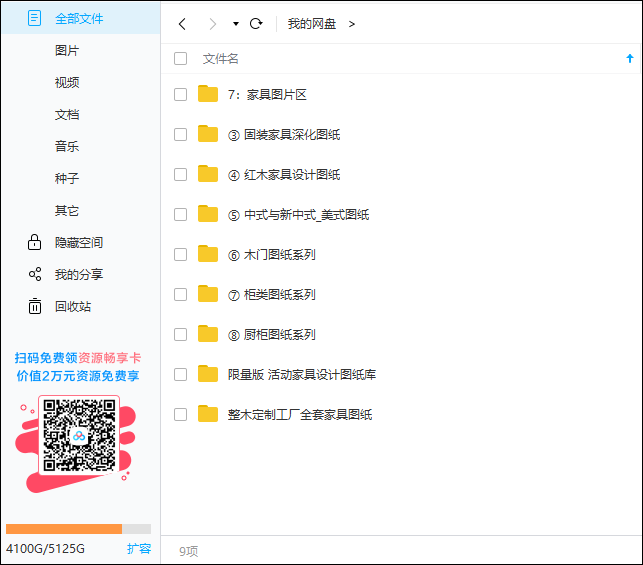This screenshot has height=565, width=643.
Task: Open folder icon of 限量版 活动家具设计图纸库
Action: [208, 374]
